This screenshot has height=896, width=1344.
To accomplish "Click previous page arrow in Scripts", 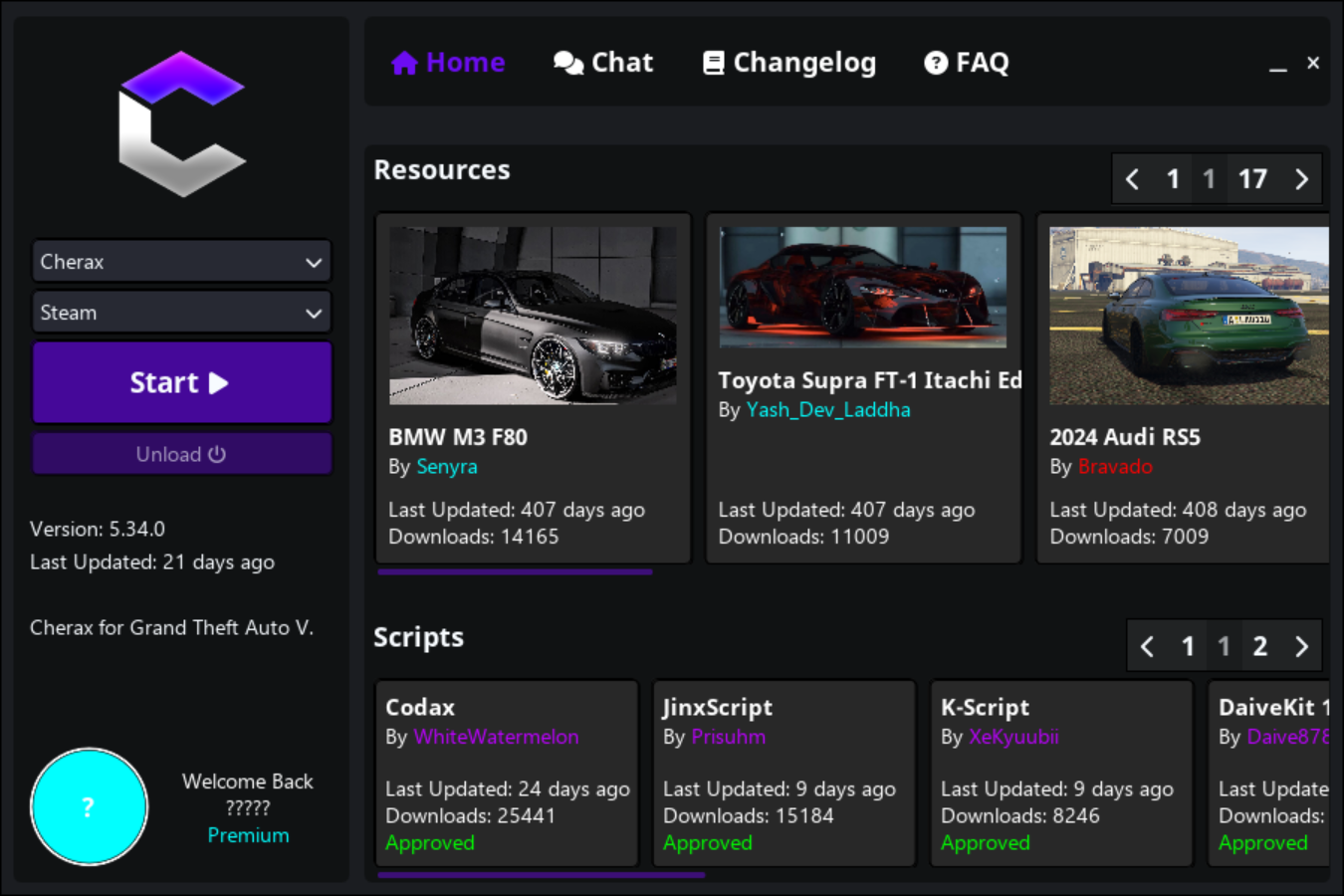I will click(x=1147, y=647).
